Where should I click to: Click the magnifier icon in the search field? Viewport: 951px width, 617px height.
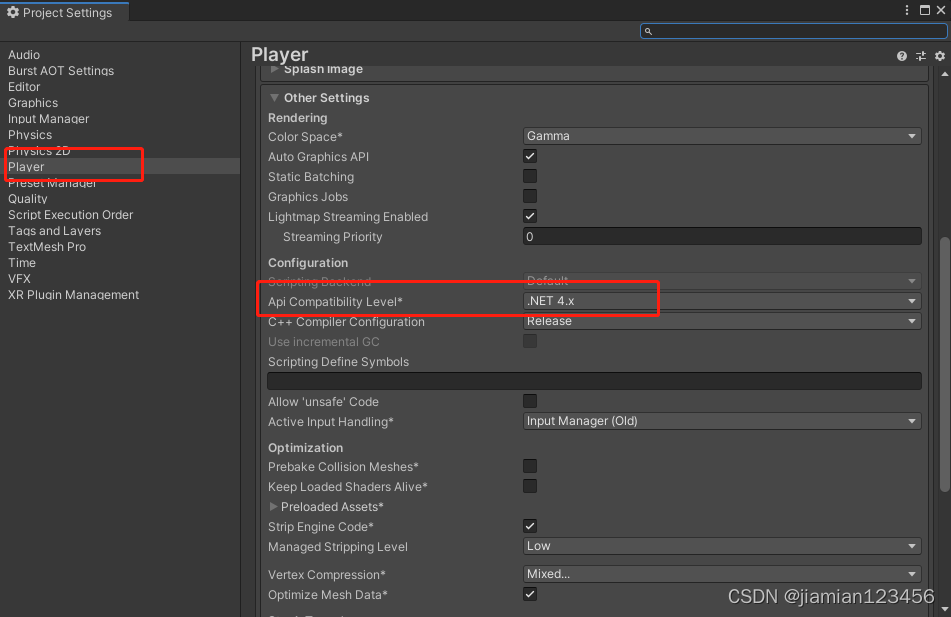[x=649, y=30]
